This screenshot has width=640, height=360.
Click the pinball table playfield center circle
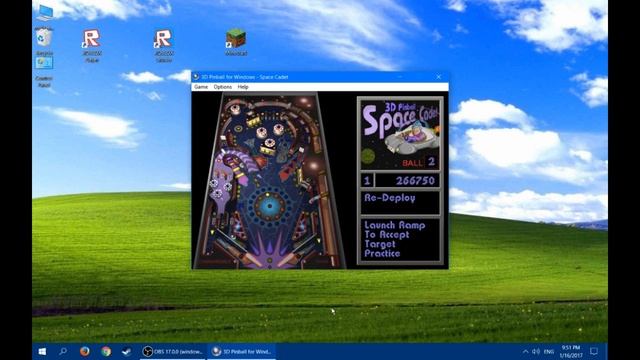pyautogui.click(x=270, y=206)
